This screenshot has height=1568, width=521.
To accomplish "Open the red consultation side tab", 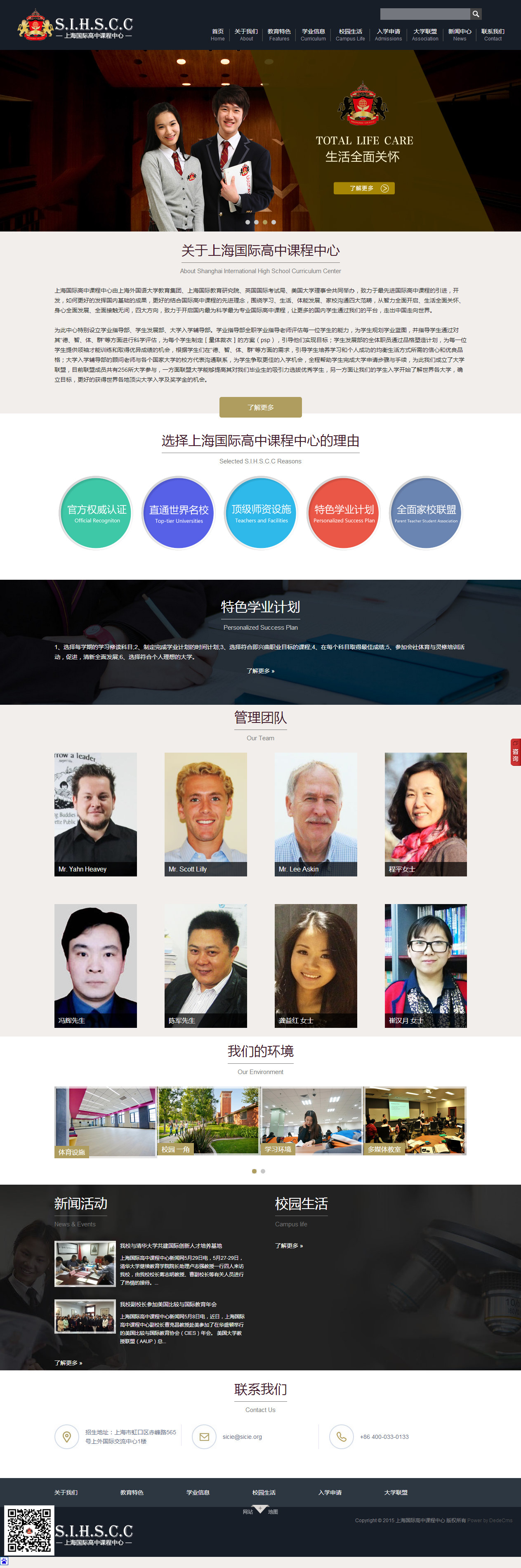I will [515, 752].
